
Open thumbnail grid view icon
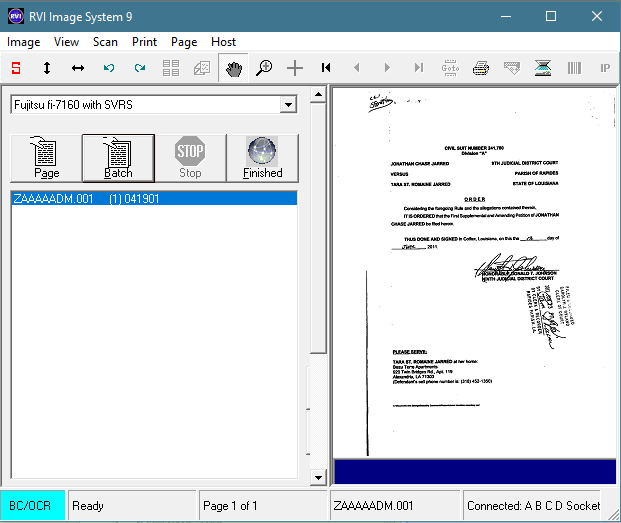171,68
